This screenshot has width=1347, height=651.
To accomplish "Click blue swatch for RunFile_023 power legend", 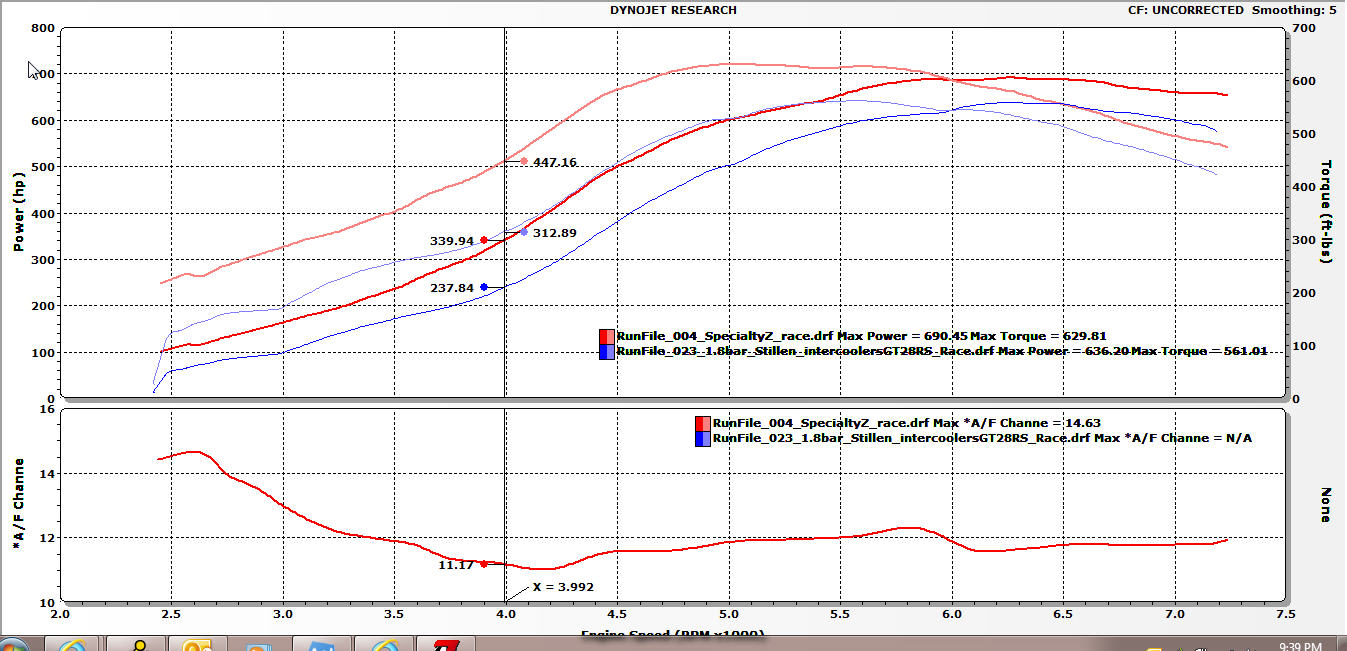I will 607,352.
